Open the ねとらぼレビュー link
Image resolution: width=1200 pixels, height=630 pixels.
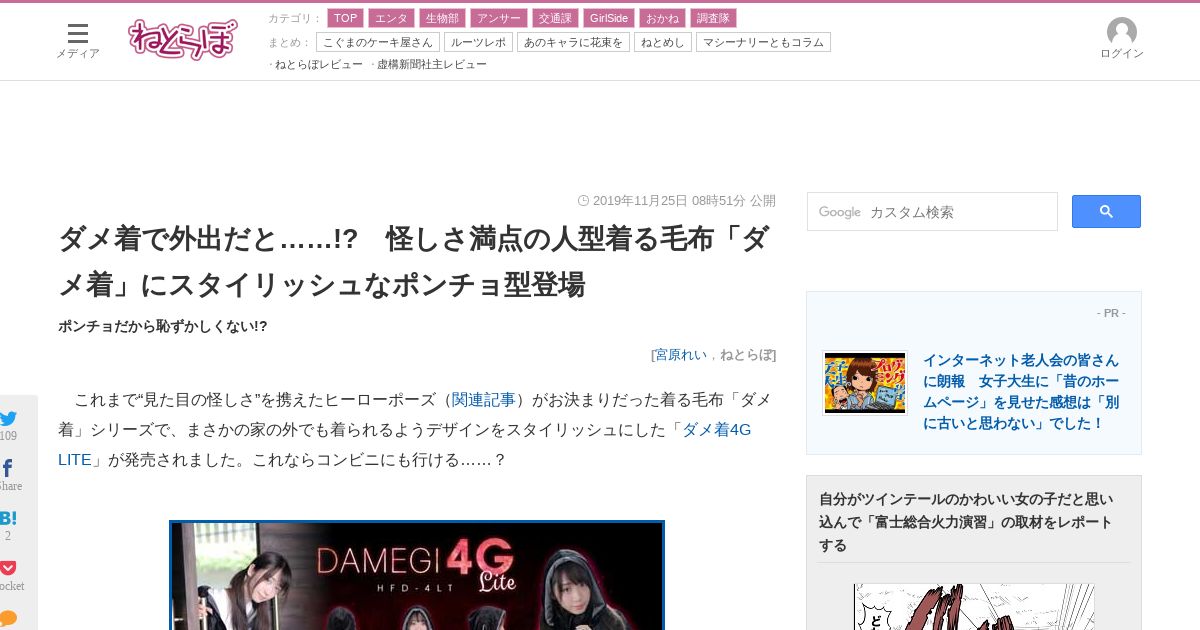click(318, 64)
